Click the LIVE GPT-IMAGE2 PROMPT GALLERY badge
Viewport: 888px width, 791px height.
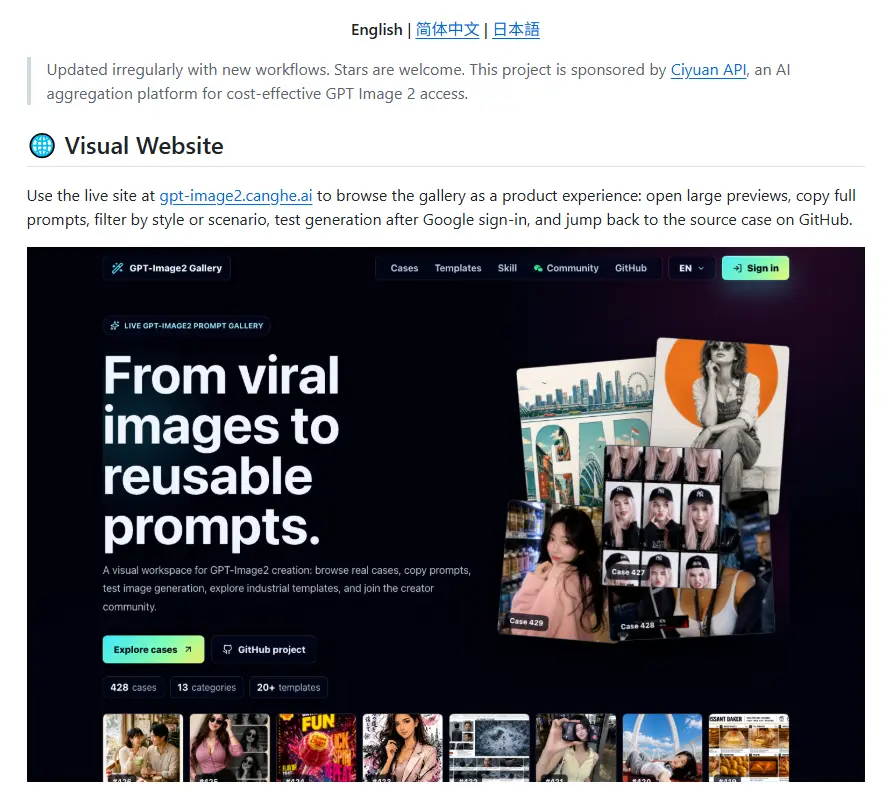pyautogui.click(x=186, y=326)
